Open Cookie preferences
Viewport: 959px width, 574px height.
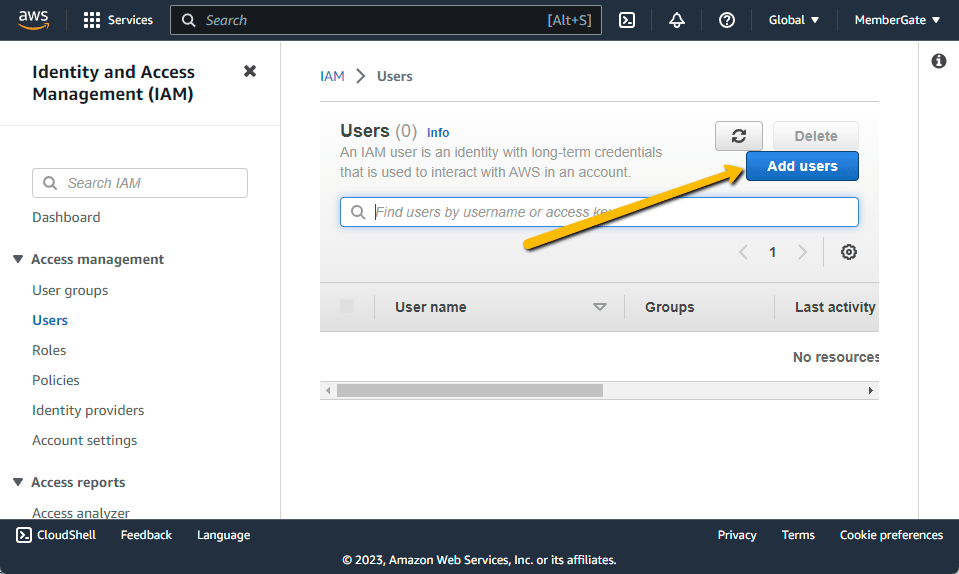click(891, 535)
